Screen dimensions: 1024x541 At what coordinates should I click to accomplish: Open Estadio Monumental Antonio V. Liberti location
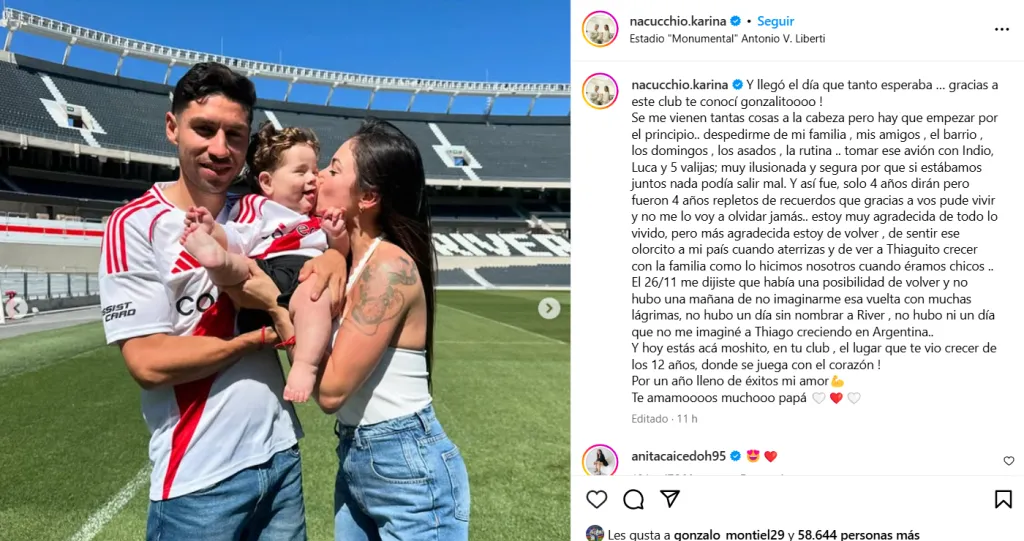pyautogui.click(x=727, y=39)
